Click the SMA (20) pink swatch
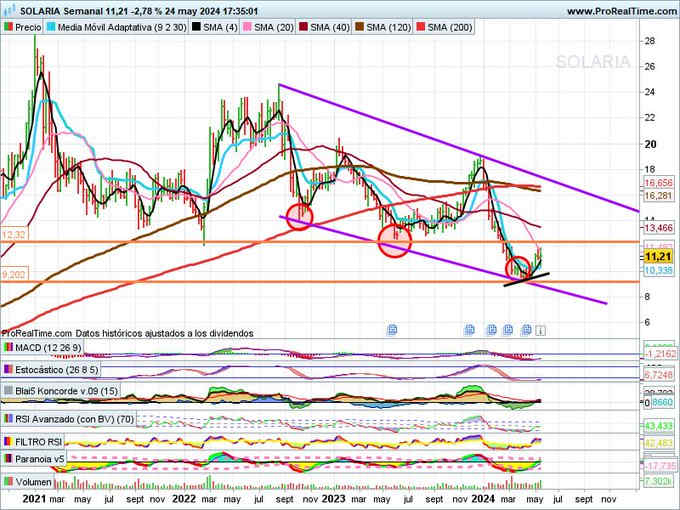The width and height of the screenshot is (680, 510). (247, 27)
